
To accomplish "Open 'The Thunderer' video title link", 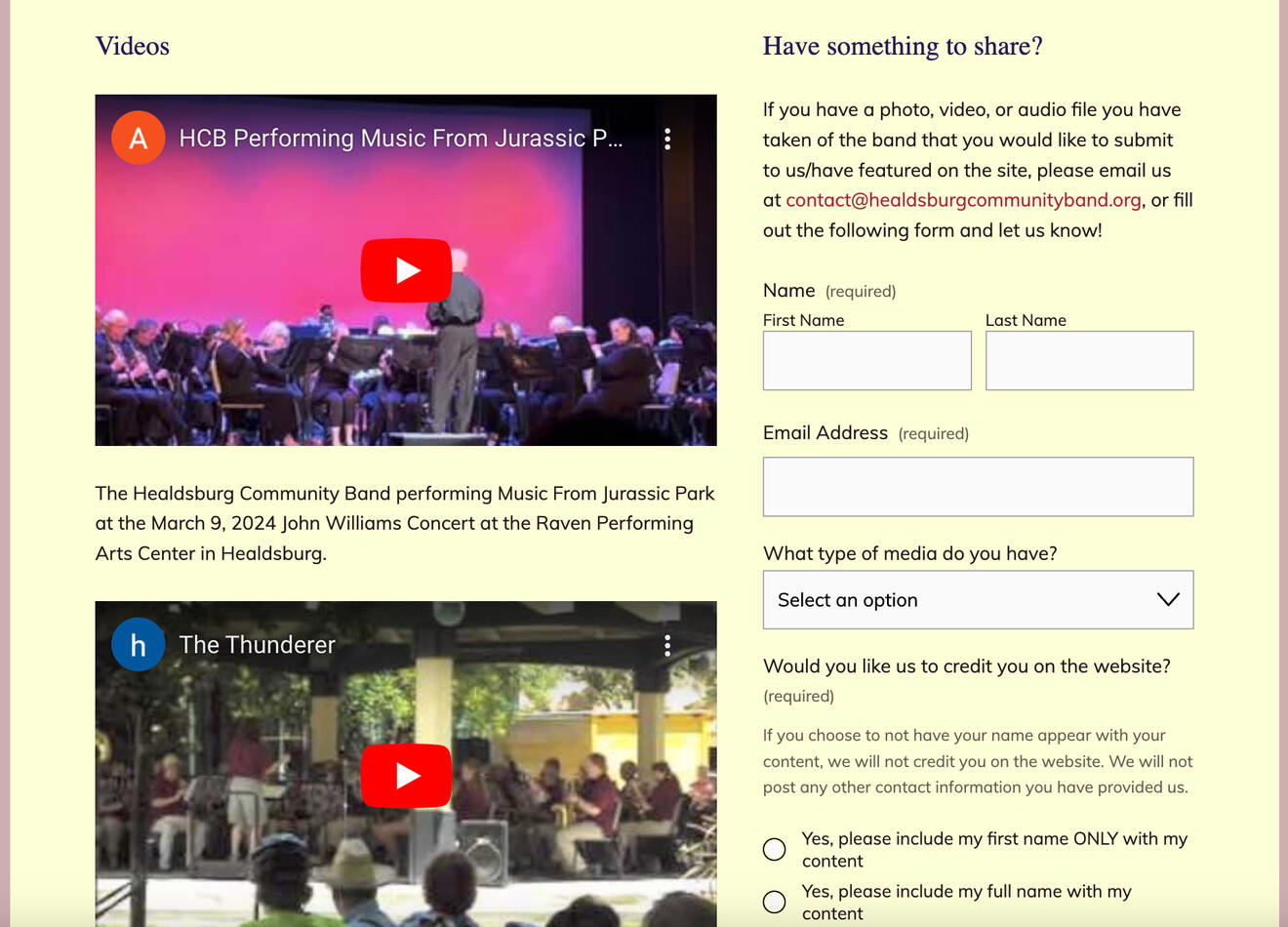I will 257,645.
